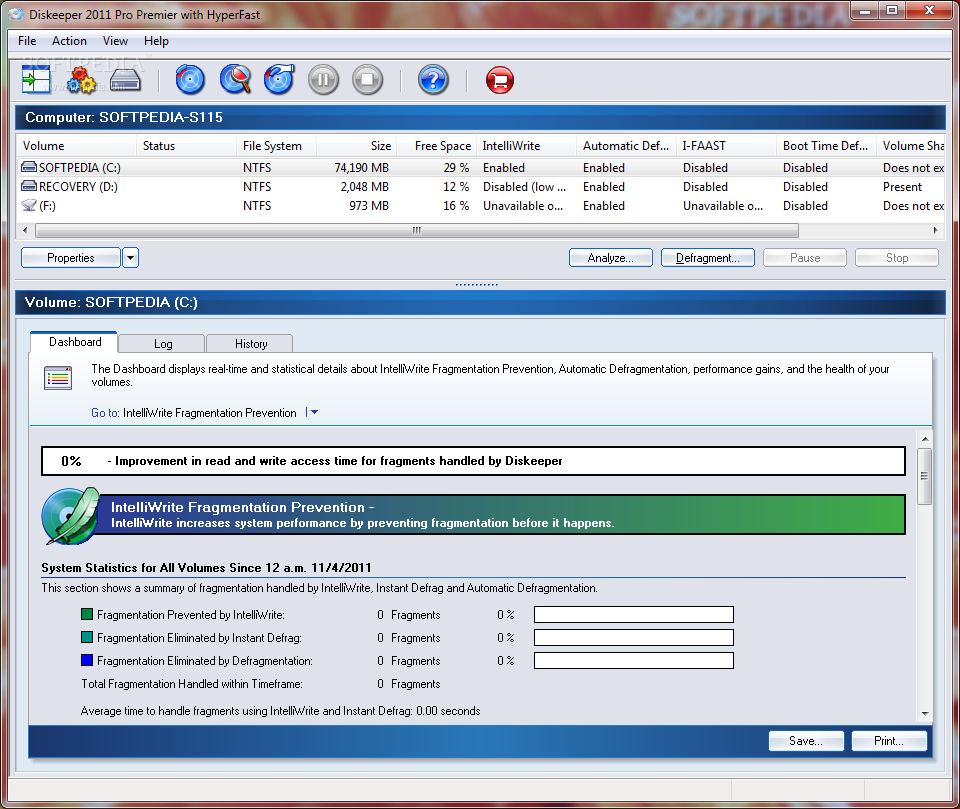Open the Go to section dropdown arrow
This screenshot has width=960, height=809.
coord(314,413)
